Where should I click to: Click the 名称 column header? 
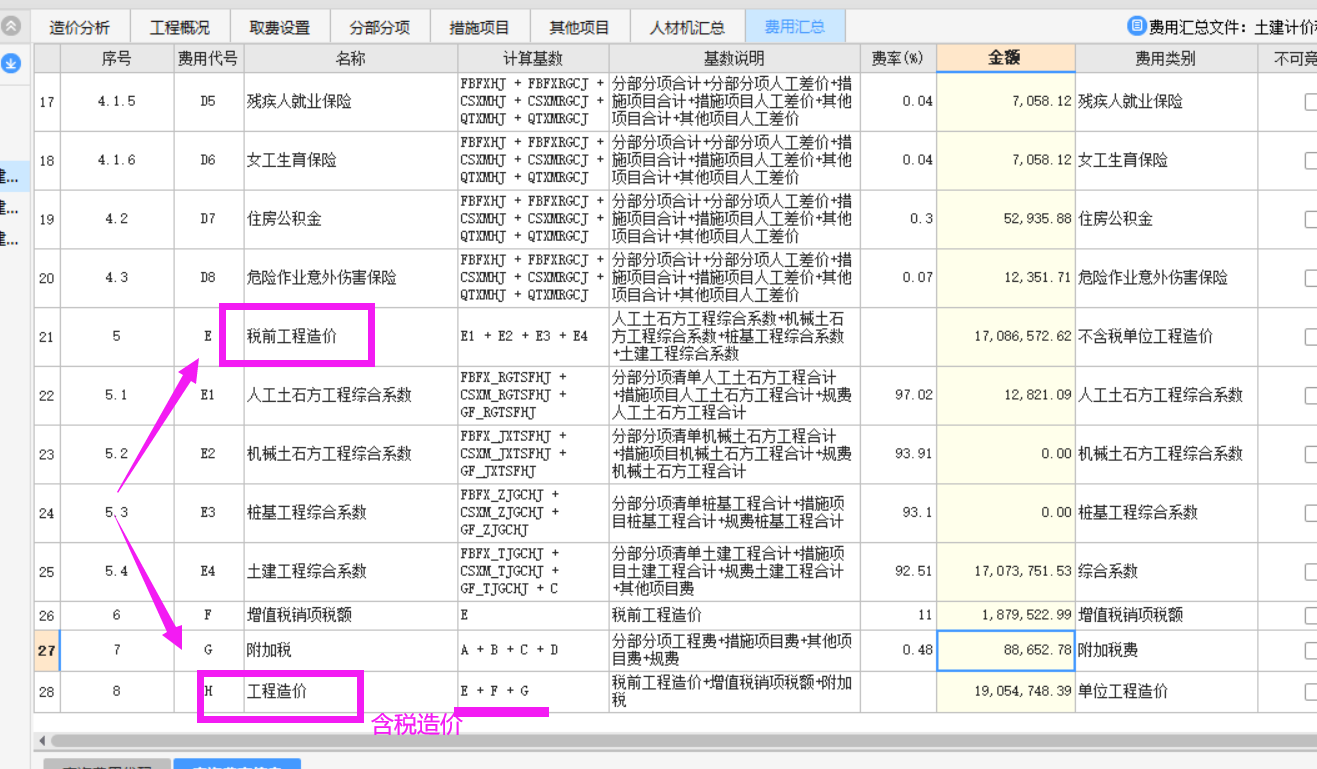[x=351, y=59]
